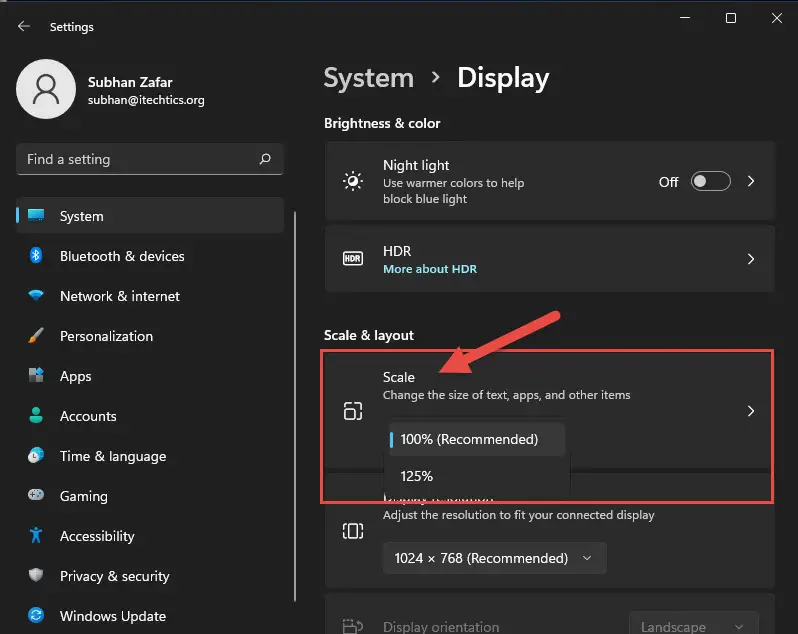Click the Personalization paintbrush icon

(x=36, y=335)
